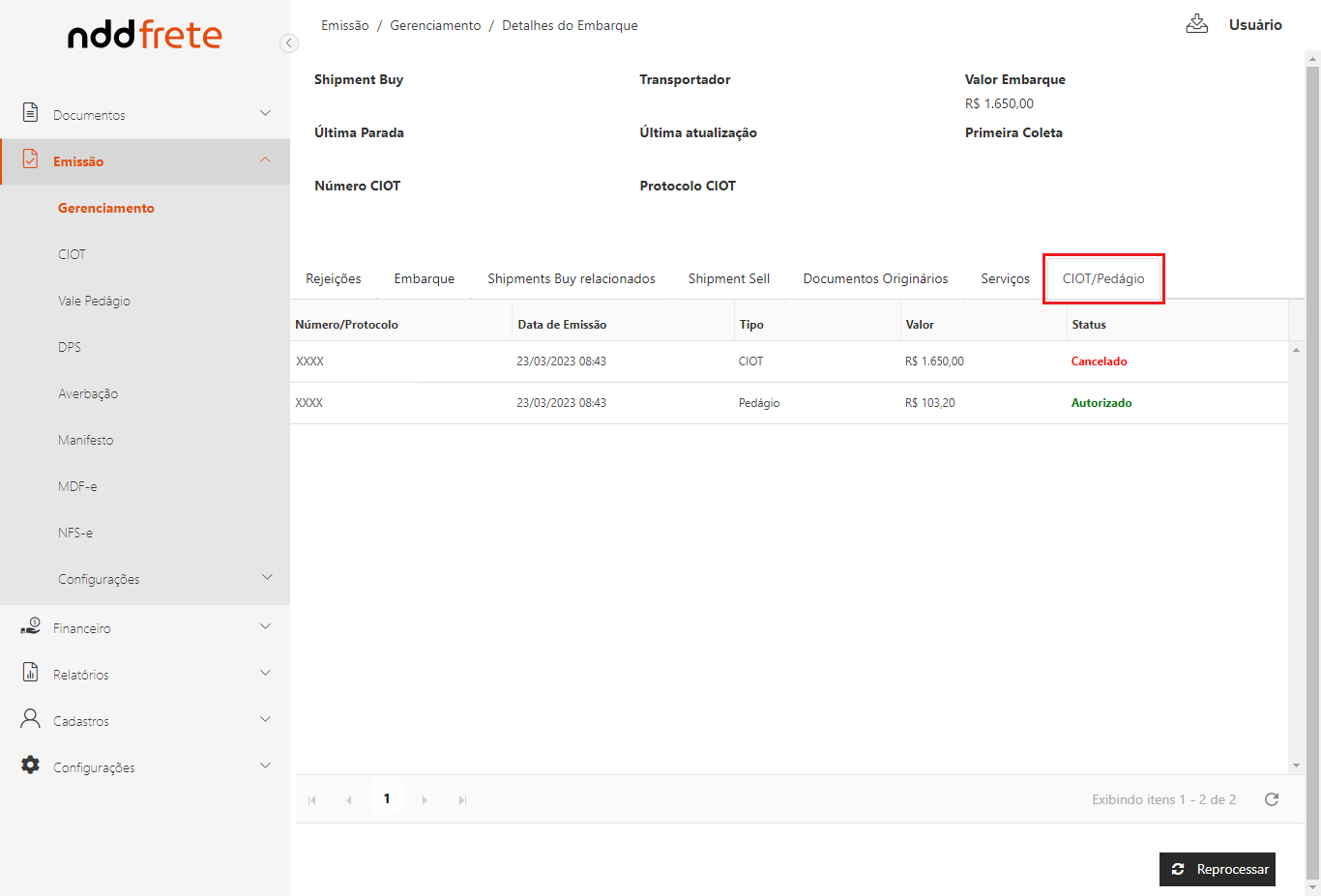Image resolution: width=1321 pixels, height=896 pixels.
Task: Click the Gerenciamento breadcrumb link
Action: point(435,25)
